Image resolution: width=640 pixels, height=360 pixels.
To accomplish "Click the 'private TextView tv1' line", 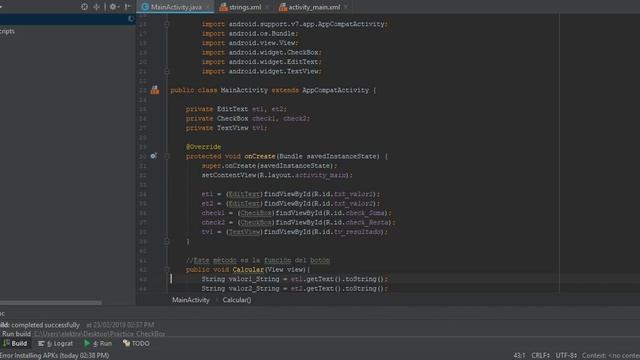I will coord(227,128).
